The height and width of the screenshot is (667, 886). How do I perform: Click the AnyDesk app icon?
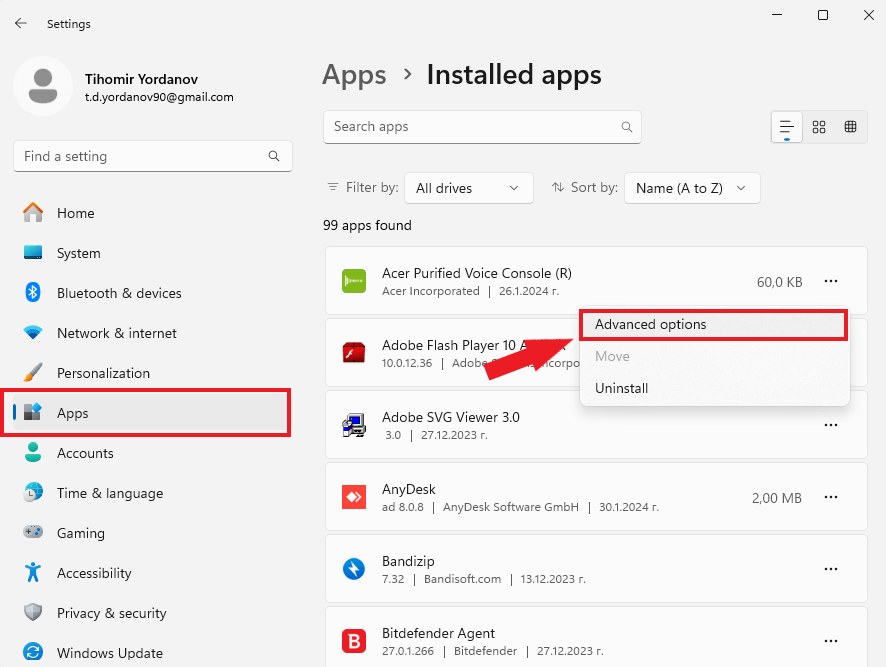(x=354, y=497)
